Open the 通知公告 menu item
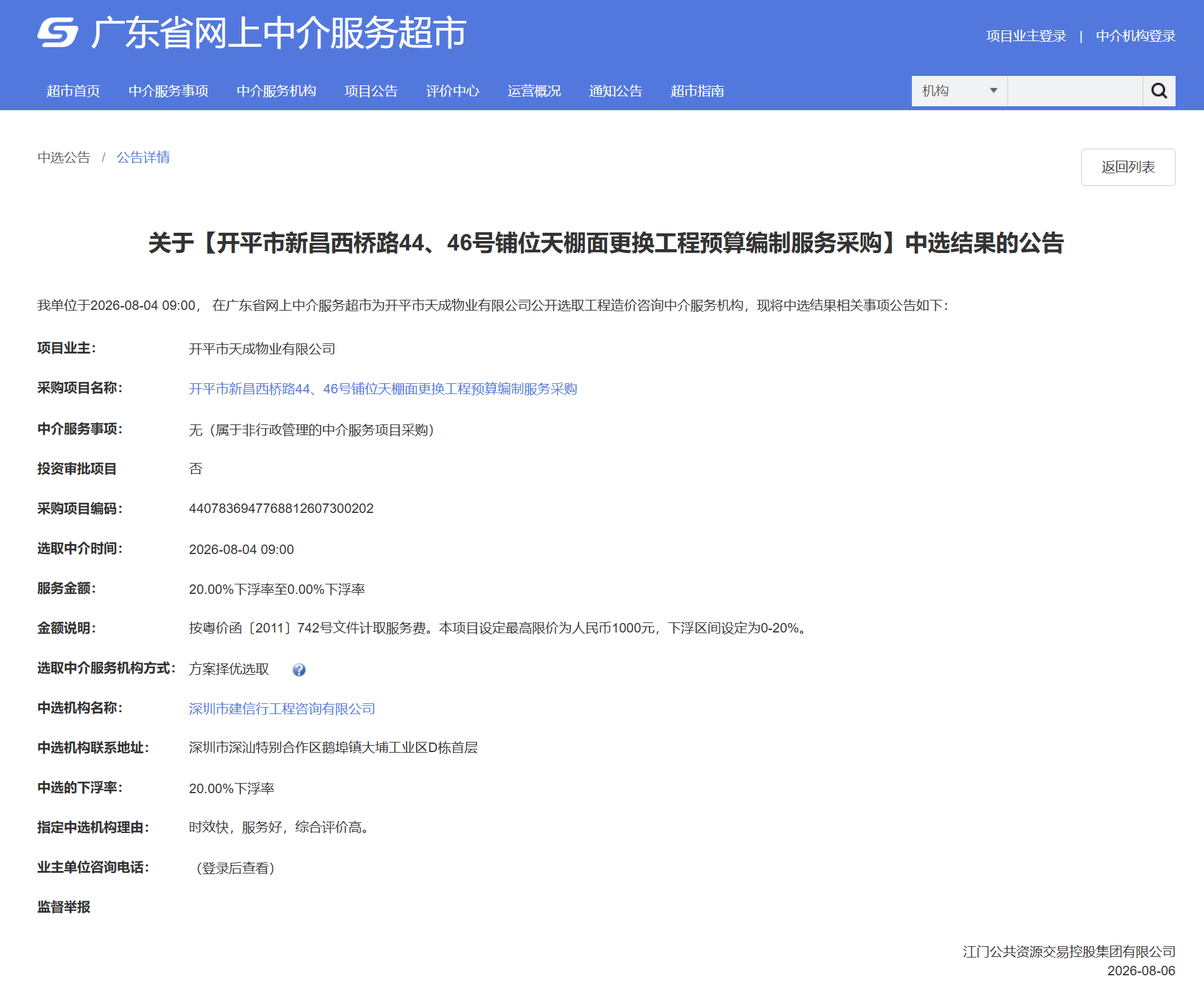Screen dimensions: 1204x993 (x=616, y=91)
